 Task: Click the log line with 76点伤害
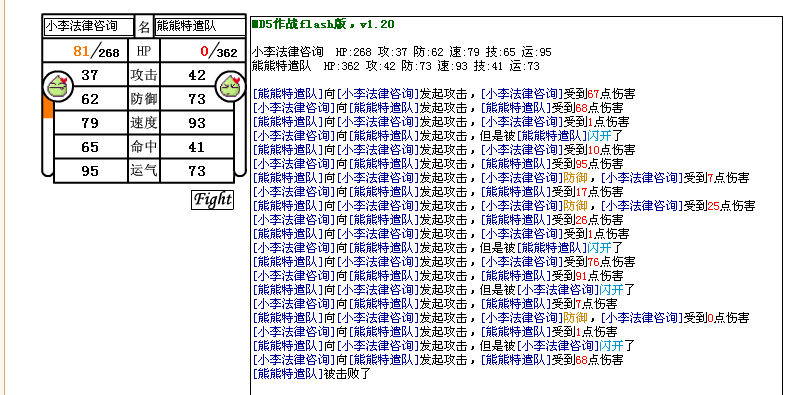(443, 262)
